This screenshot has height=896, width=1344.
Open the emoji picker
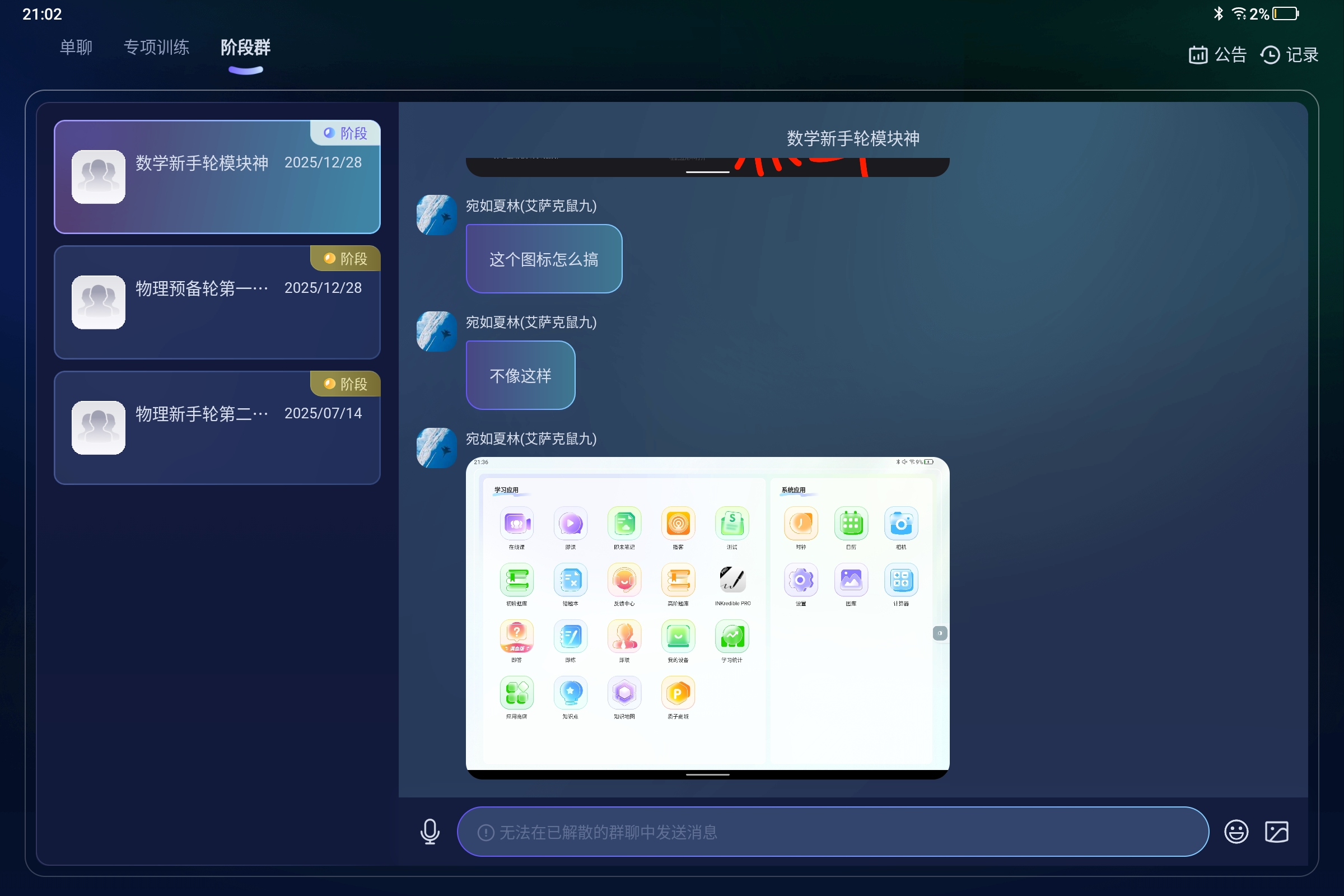pyautogui.click(x=1236, y=832)
